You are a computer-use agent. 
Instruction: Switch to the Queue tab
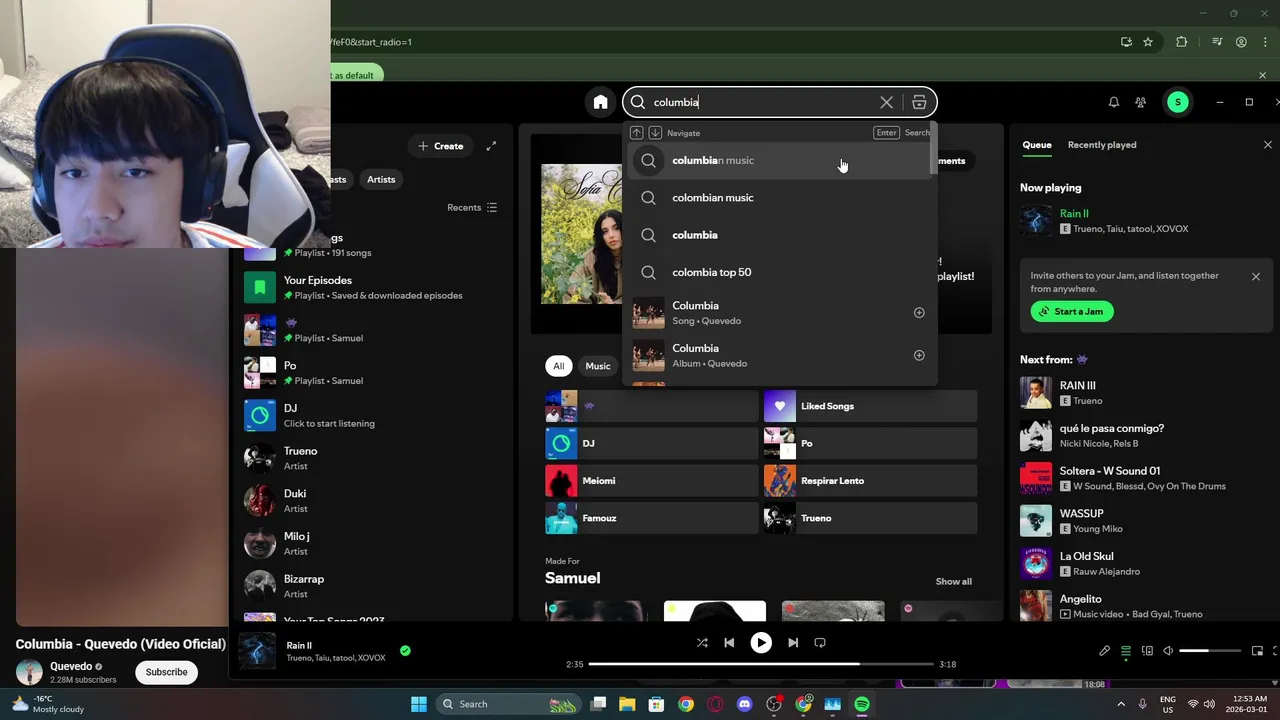coord(1037,145)
